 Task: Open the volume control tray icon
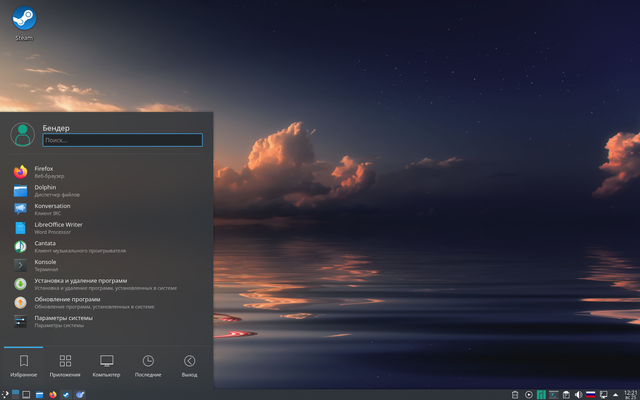coord(578,395)
